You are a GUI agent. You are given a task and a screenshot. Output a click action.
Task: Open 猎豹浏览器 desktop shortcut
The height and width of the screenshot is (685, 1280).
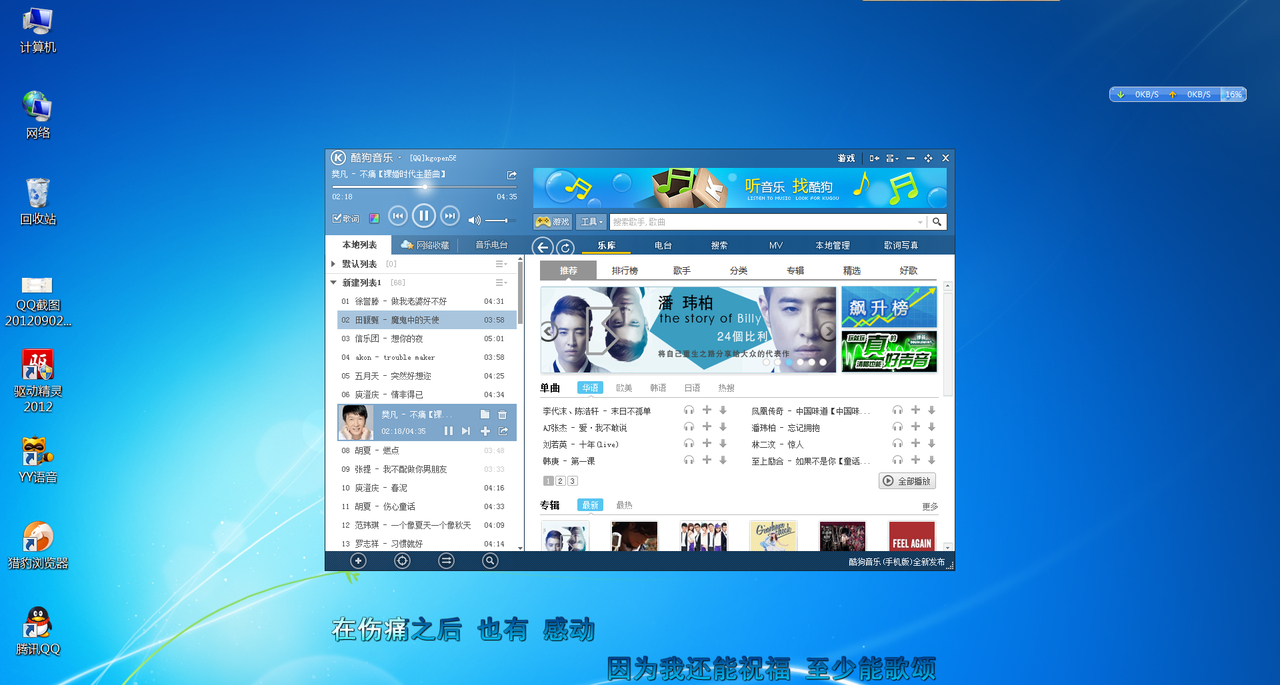38,546
